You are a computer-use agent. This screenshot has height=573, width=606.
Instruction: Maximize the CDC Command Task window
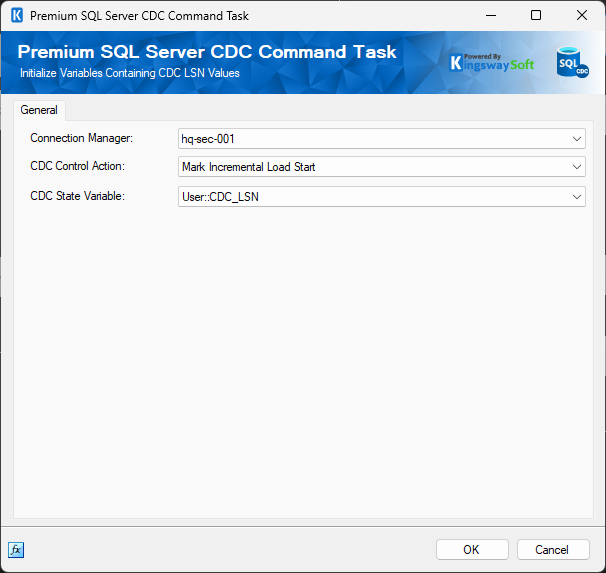[536, 15]
